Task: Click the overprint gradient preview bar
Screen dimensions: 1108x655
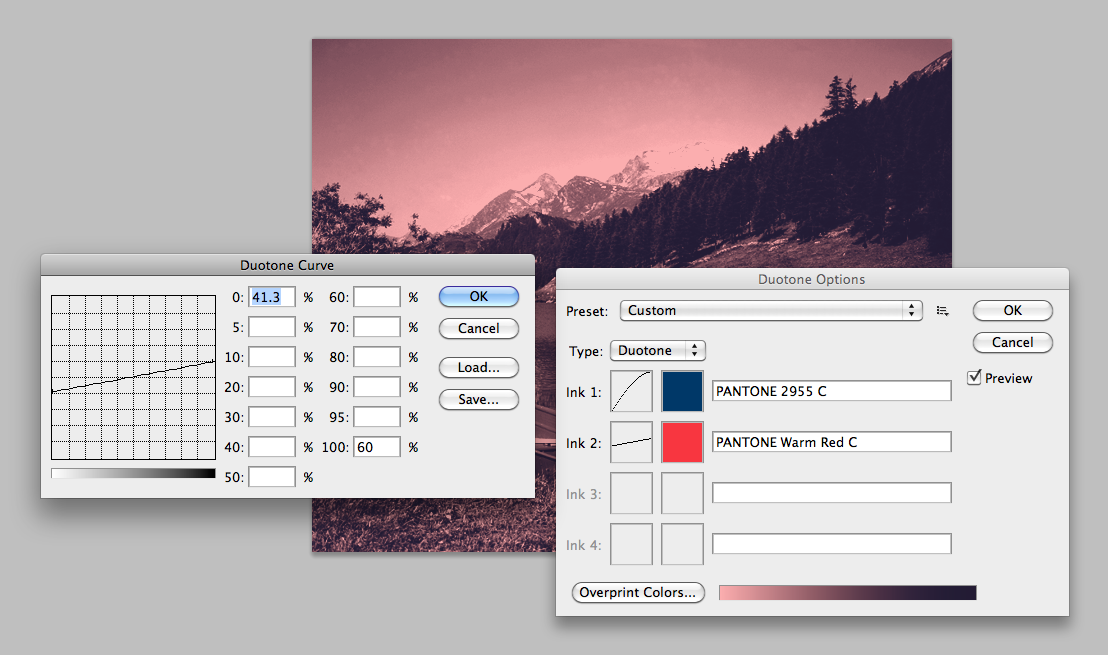Action: (x=847, y=592)
